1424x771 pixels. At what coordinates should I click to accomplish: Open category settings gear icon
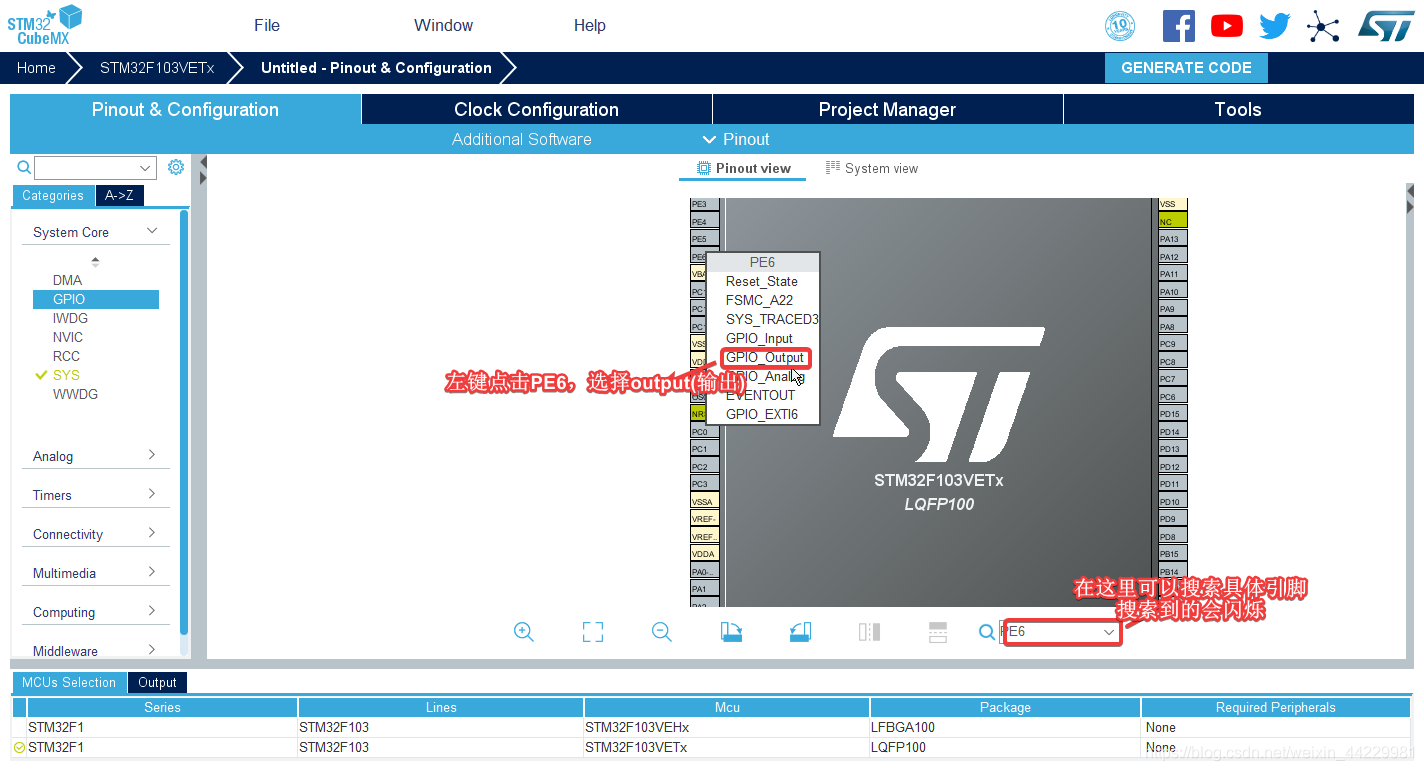click(x=176, y=167)
